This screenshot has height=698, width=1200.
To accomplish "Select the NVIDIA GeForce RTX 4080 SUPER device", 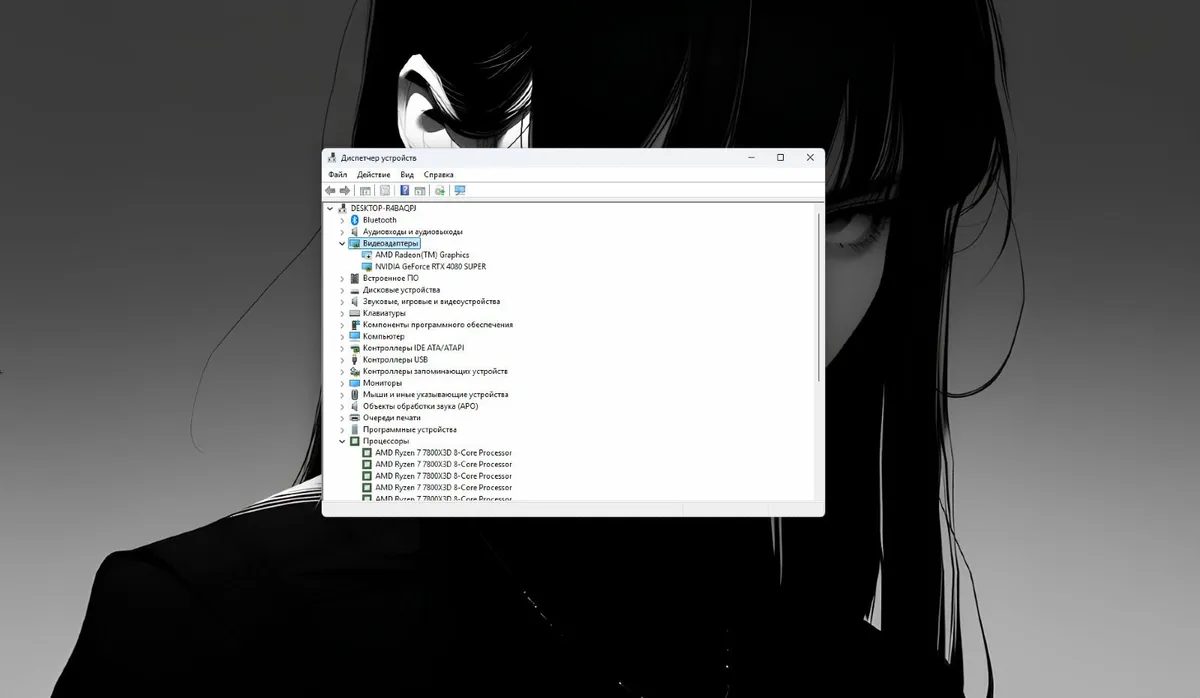I will [430, 267].
